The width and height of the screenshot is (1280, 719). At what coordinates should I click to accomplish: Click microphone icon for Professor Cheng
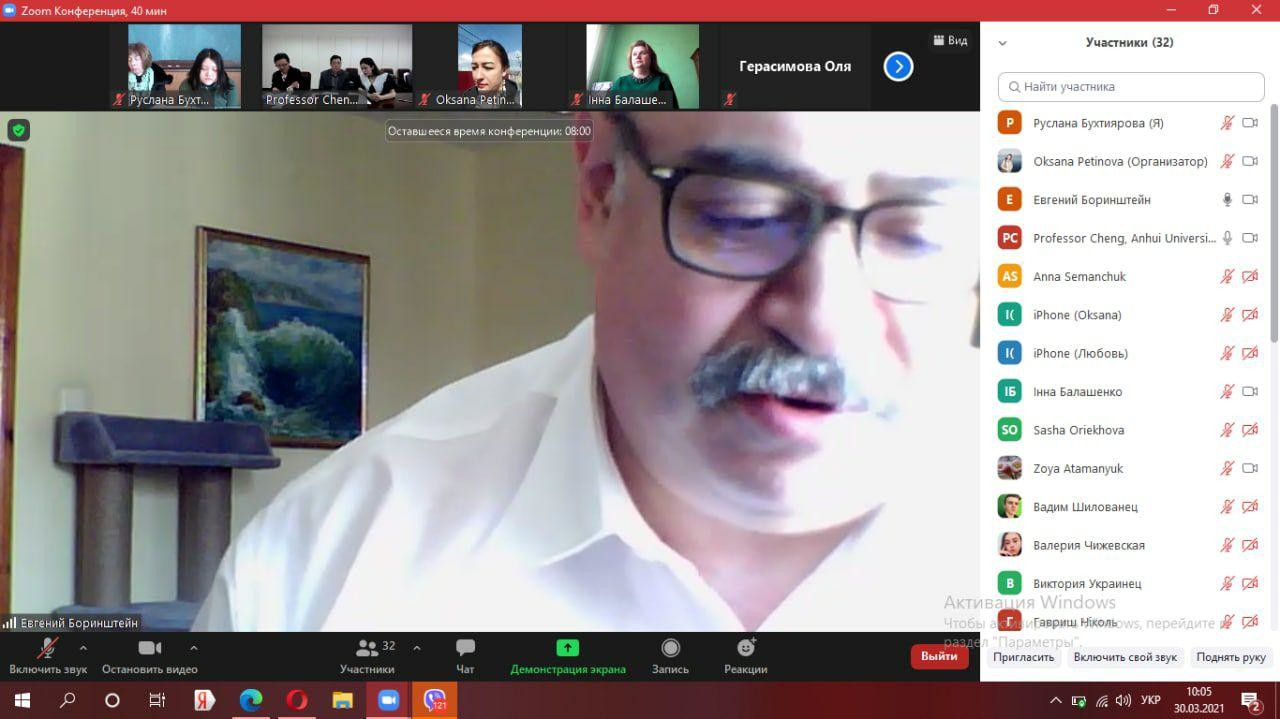point(1227,238)
